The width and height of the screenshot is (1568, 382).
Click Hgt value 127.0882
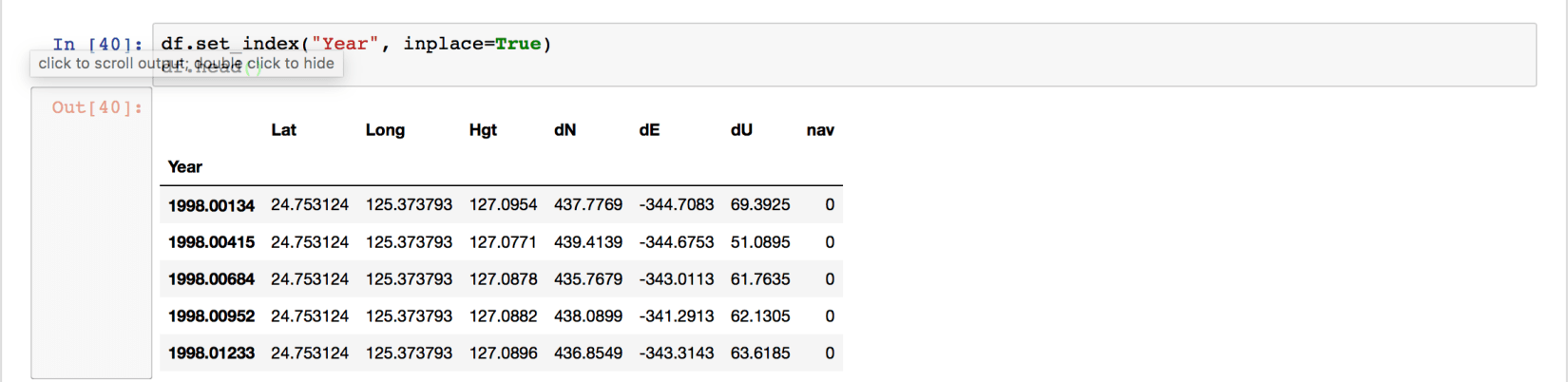click(x=503, y=316)
